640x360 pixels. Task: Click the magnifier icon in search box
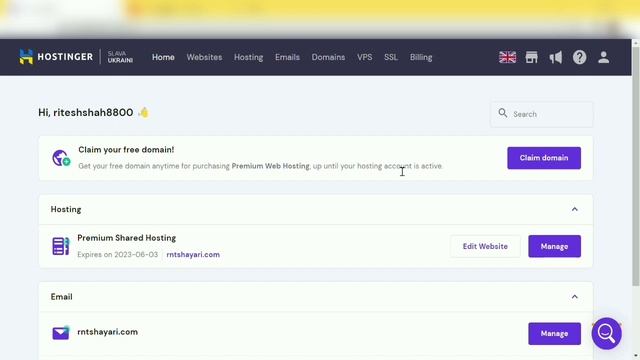(x=503, y=113)
